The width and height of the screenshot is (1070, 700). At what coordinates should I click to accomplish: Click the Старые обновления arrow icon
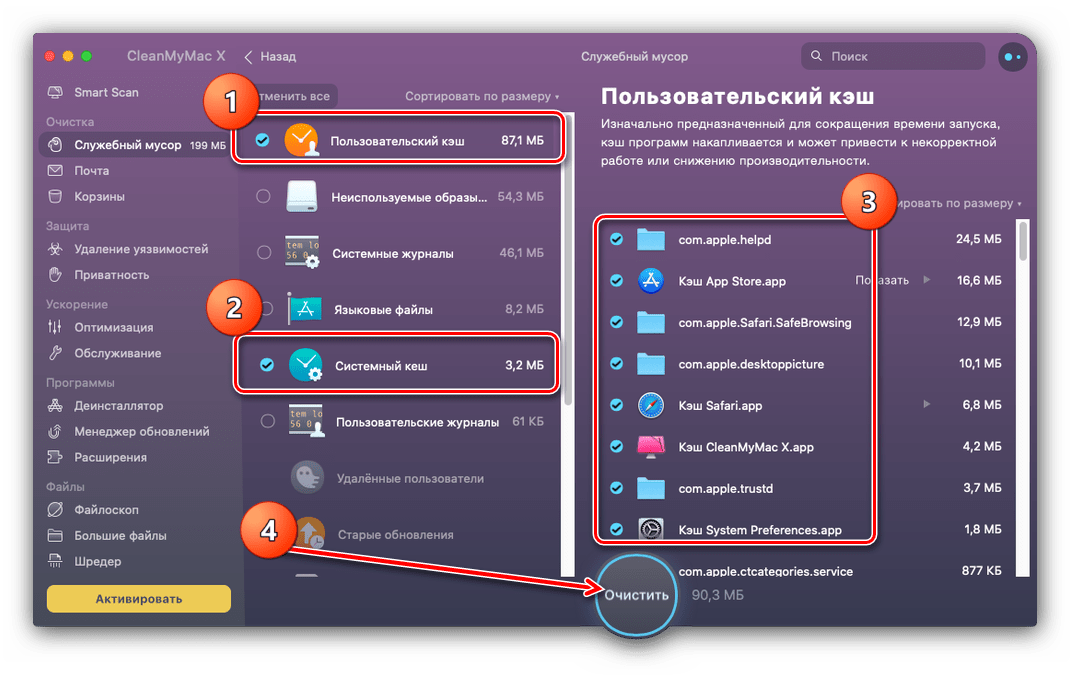click(310, 533)
